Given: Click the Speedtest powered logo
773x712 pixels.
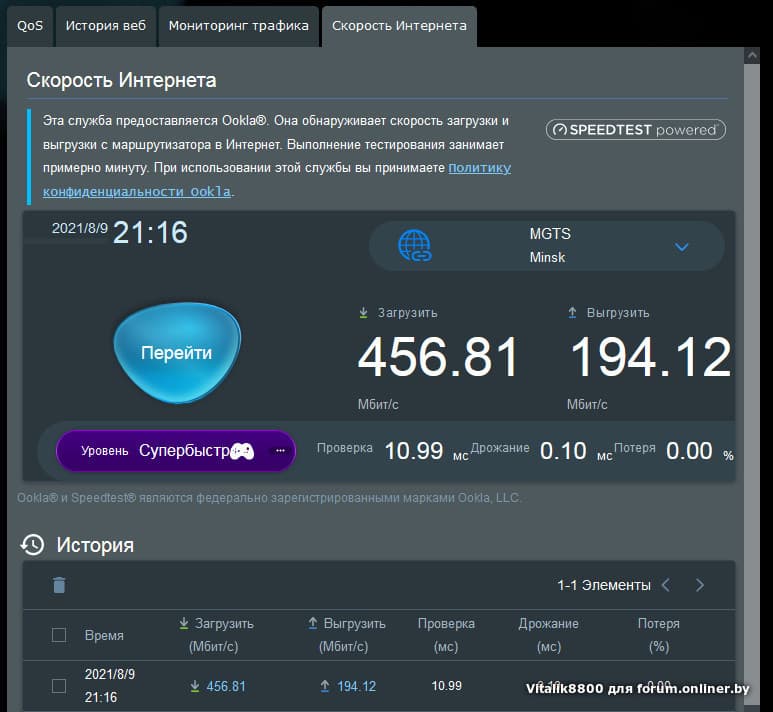Looking at the screenshot, I should (635, 130).
